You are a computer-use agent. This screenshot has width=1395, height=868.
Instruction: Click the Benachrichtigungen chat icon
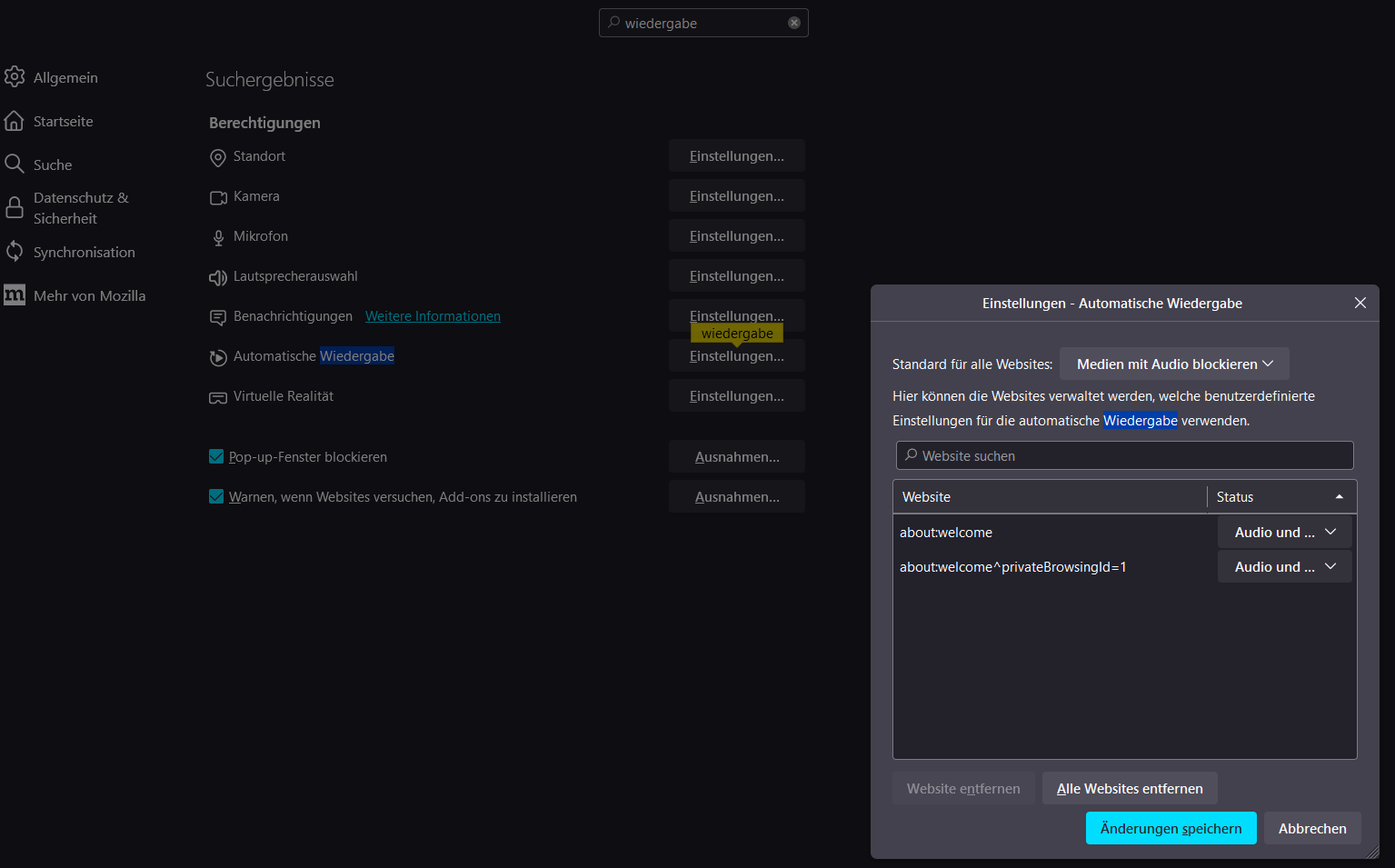pos(218,317)
